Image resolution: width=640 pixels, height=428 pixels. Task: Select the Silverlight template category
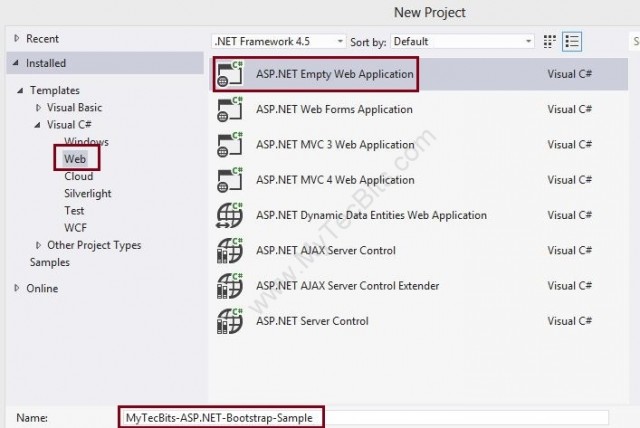[88, 193]
